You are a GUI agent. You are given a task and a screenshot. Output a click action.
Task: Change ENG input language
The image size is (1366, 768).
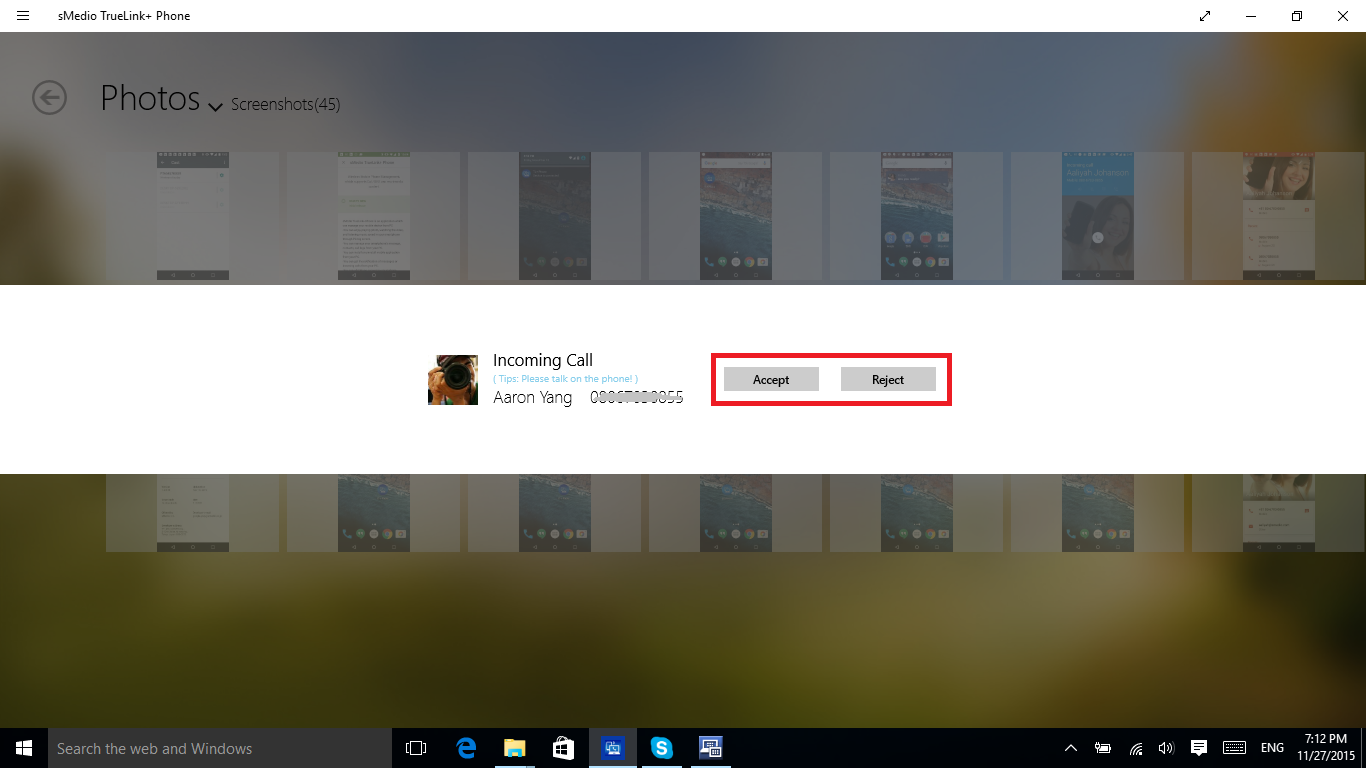(x=1272, y=748)
